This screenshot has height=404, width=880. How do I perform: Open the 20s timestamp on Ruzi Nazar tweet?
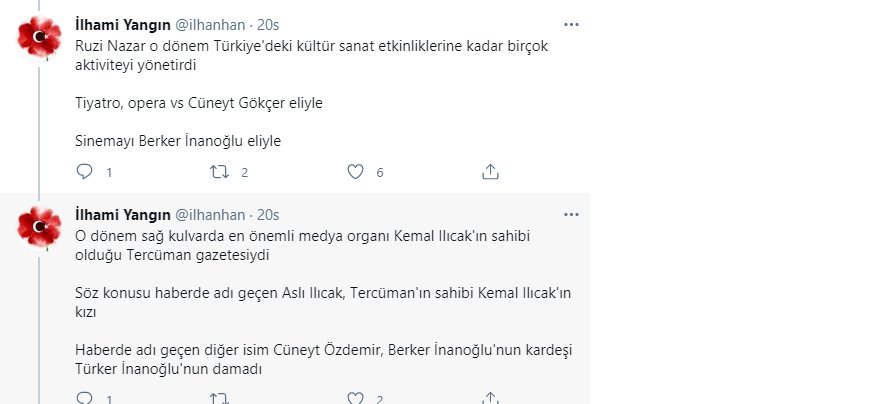click(x=268, y=22)
